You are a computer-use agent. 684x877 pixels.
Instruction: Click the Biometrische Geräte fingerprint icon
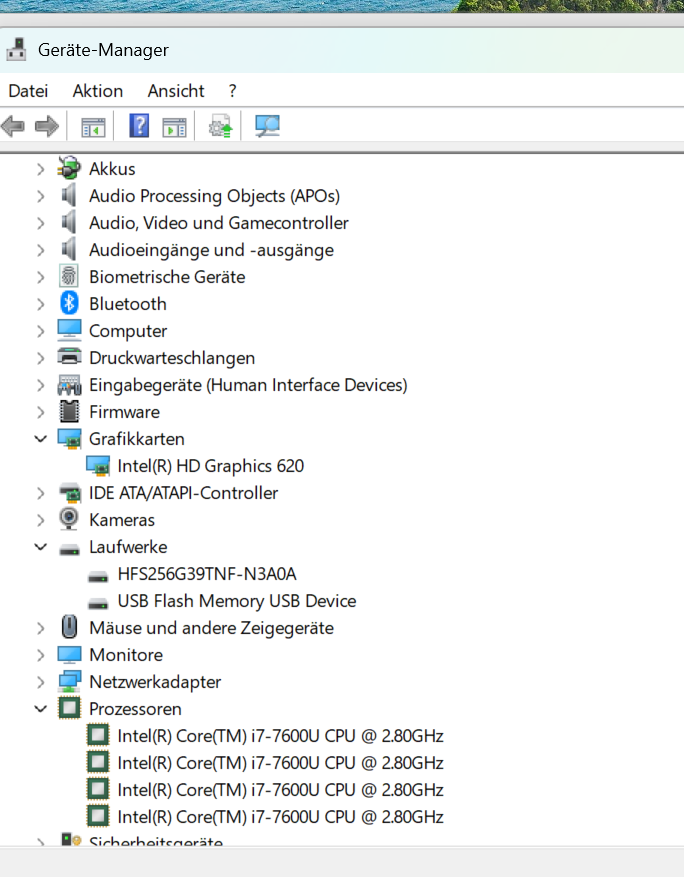click(69, 276)
